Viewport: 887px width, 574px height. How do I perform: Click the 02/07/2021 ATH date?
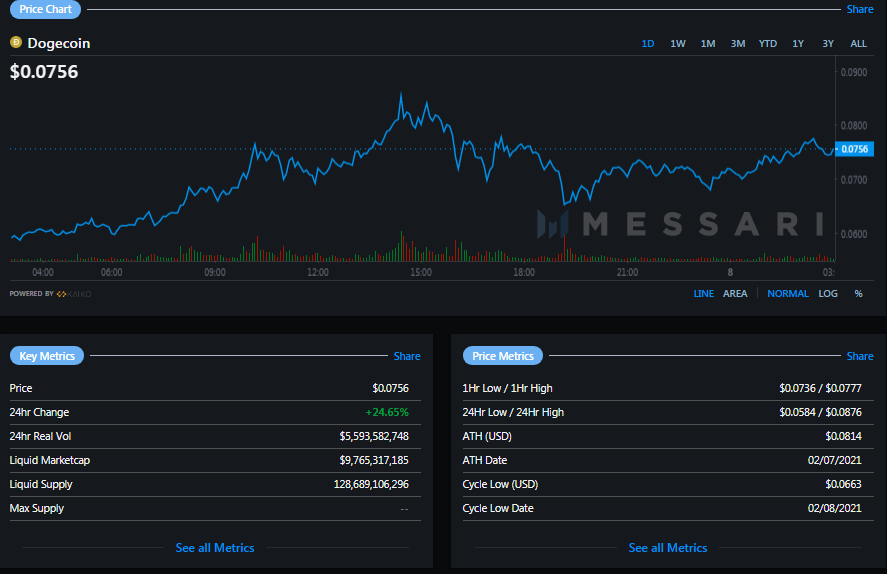834,460
